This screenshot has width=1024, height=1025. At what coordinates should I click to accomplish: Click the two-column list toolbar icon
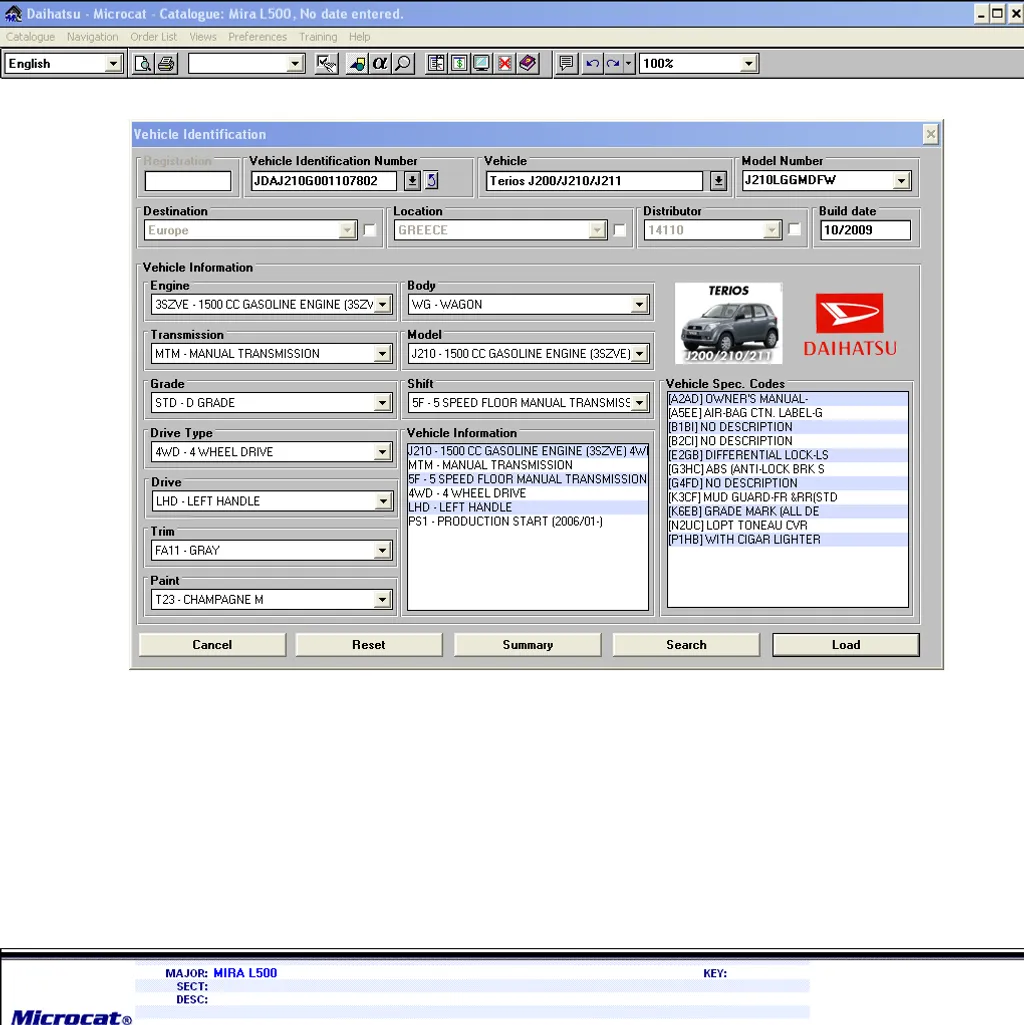tap(436, 63)
